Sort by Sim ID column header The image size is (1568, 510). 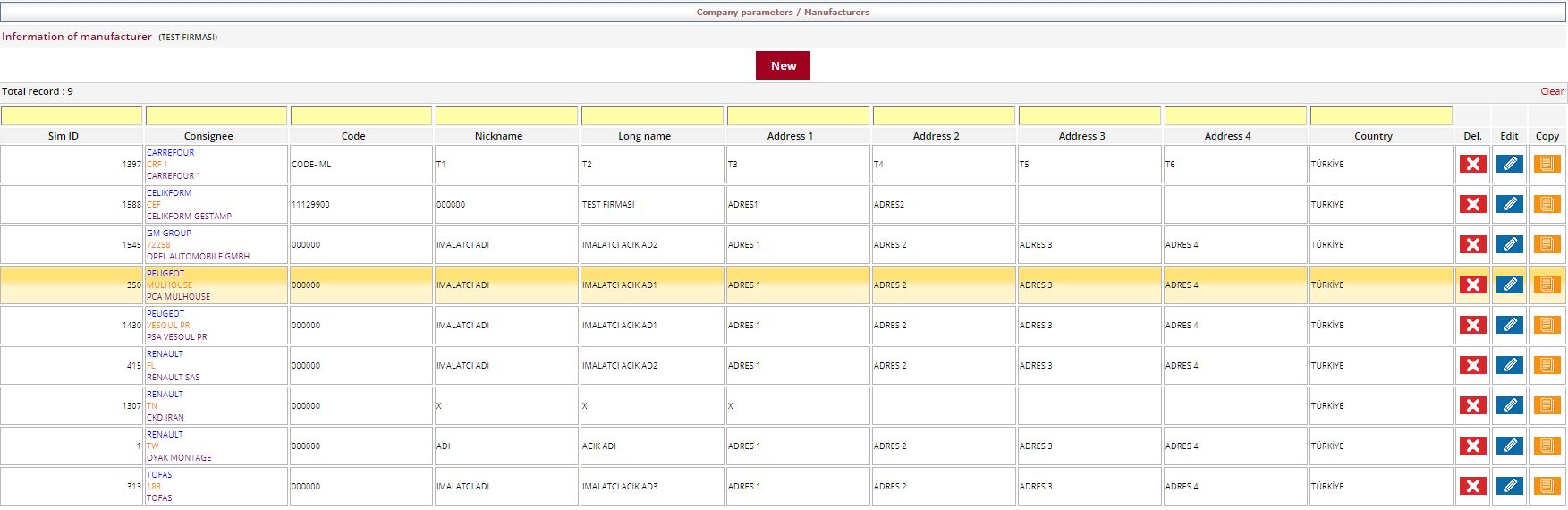(x=64, y=136)
